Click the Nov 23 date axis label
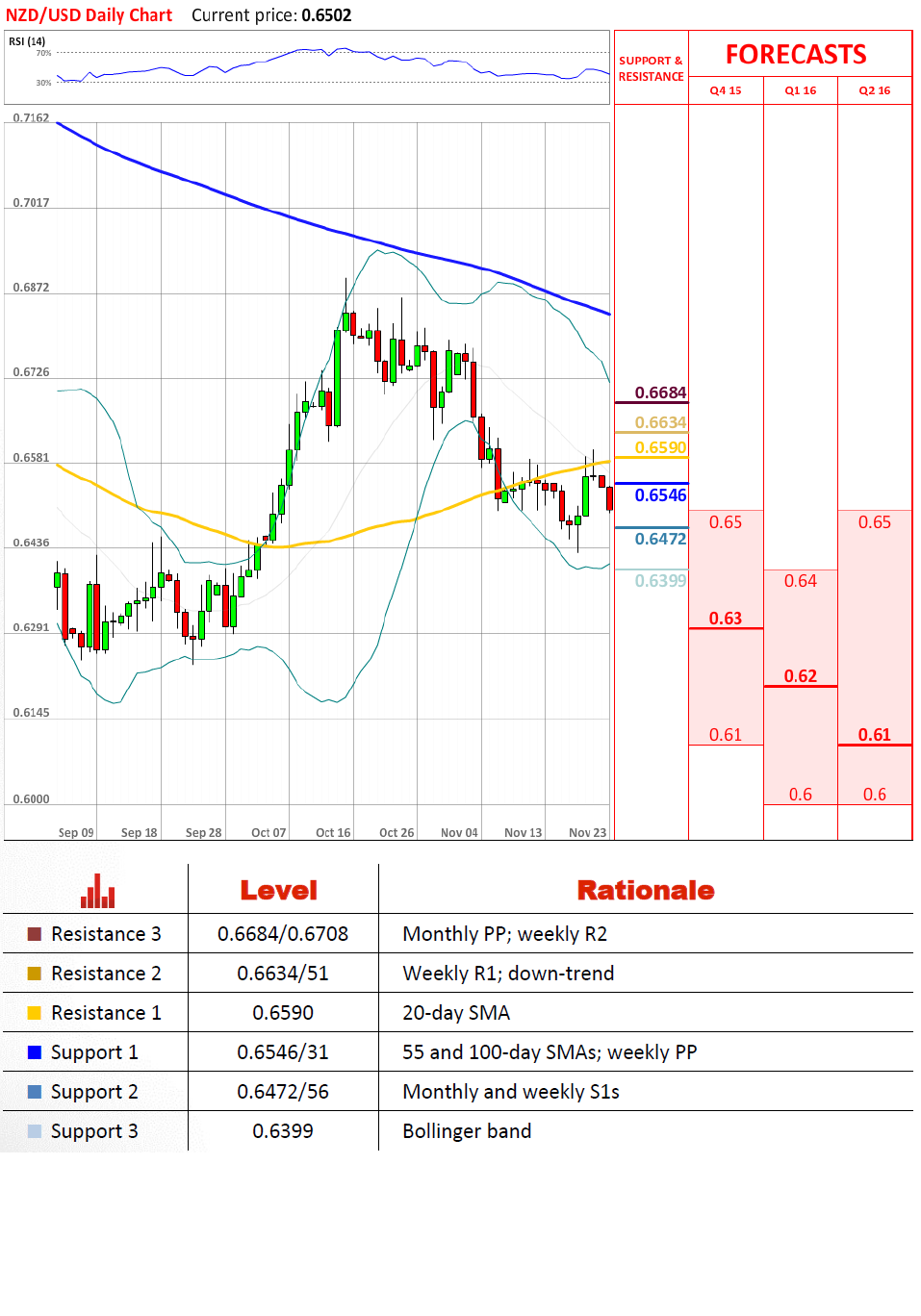This screenshot has width=921, height=1316. point(588,833)
